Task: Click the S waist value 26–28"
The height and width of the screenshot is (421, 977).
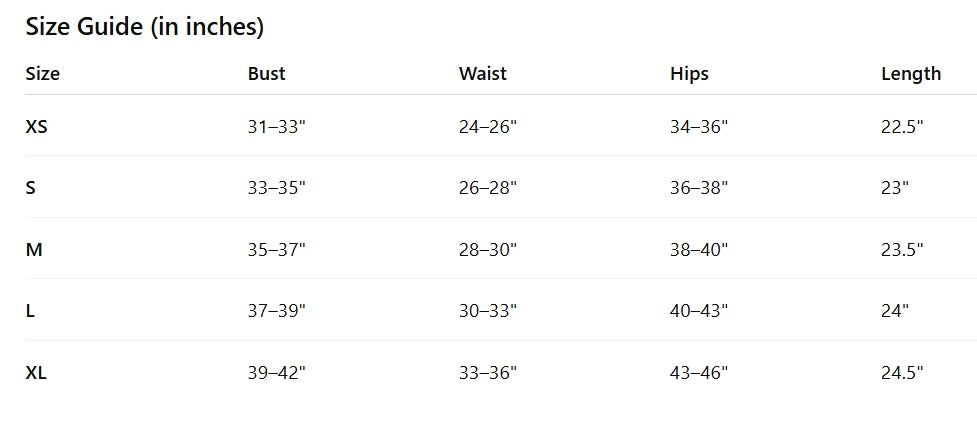Action: pyautogui.click(x=487, y=187)
